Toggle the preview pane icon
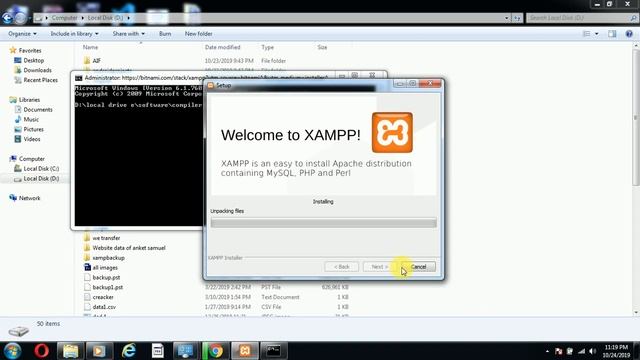 612,34
